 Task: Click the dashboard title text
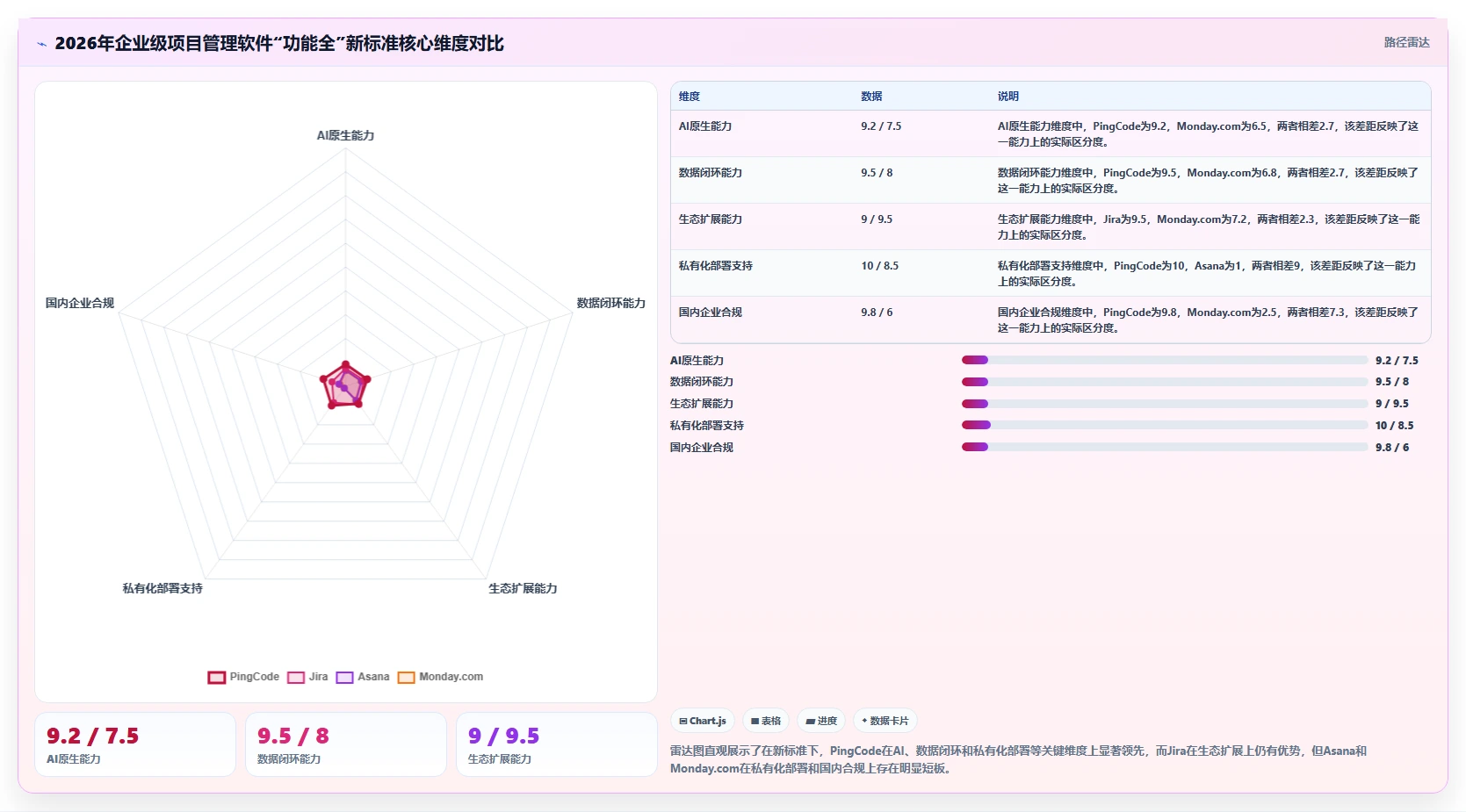279,44
